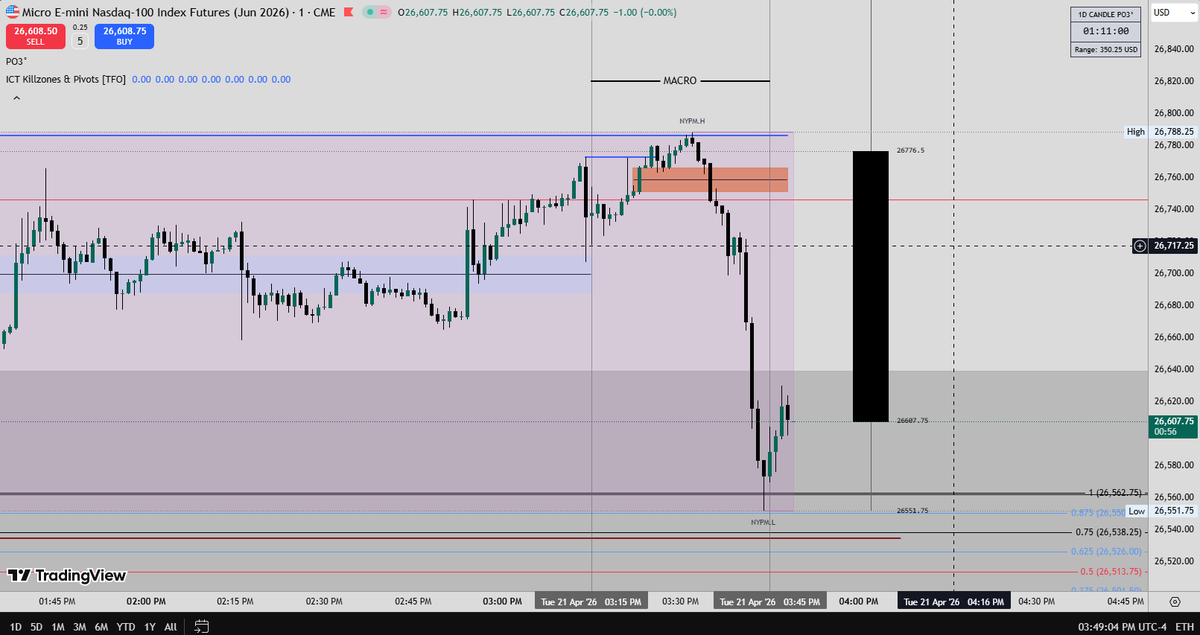The image size is (1200, 635).
Task: Set time range to 1M
Action: pos(58,626)
